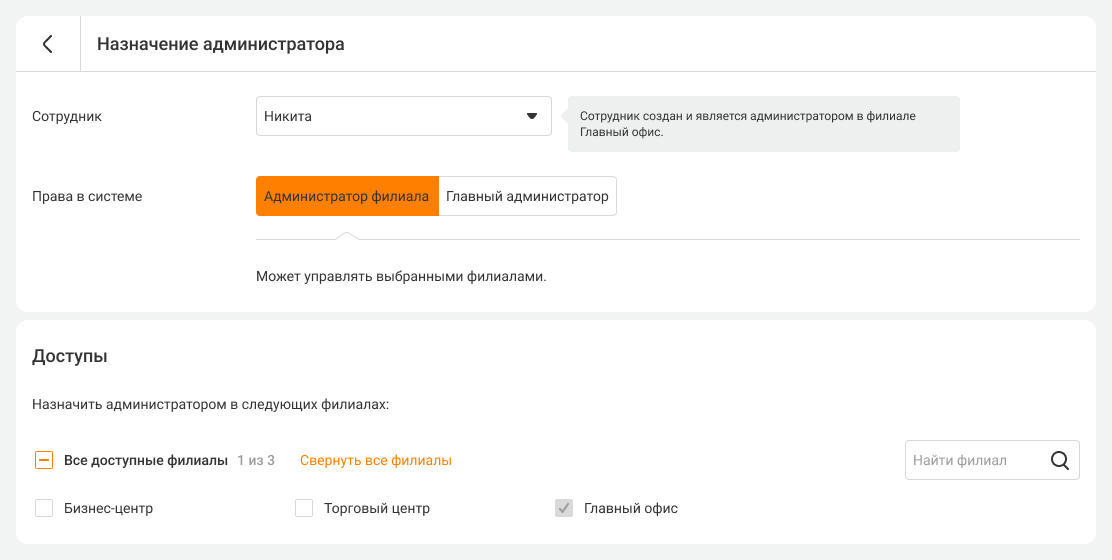
Task: Click the Доступы section heading
Action: [70, 355]
